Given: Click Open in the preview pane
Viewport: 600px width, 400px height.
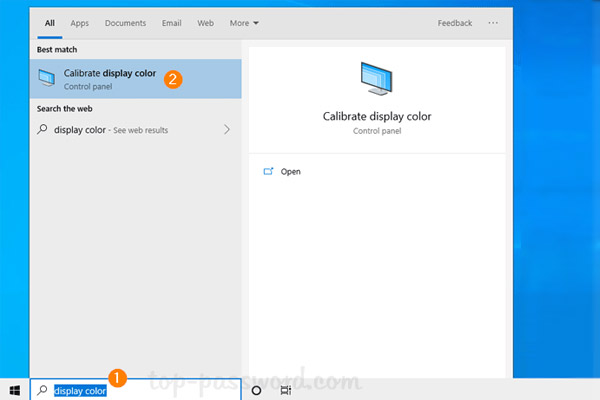Looking at the screenshot, I should [x=290, y=171].
